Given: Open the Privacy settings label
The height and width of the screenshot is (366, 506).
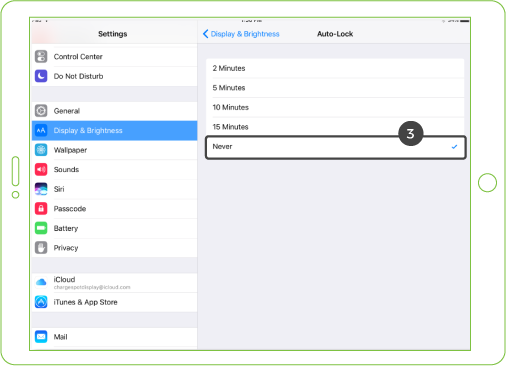Looking at the screenshot, I should click(66, 248).
